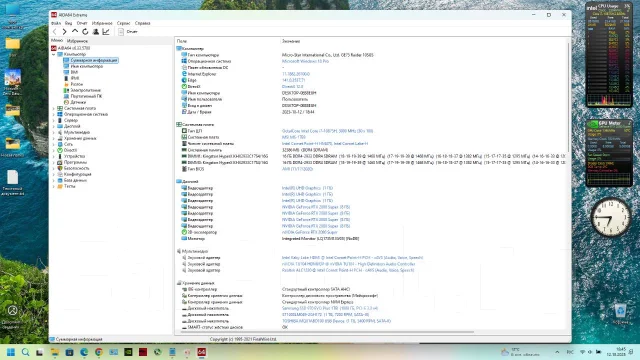Screen dimensions: 640x360
Task: Open taskbar search magnifier icon
Action: pyautogui.click(x=25, y=352)
